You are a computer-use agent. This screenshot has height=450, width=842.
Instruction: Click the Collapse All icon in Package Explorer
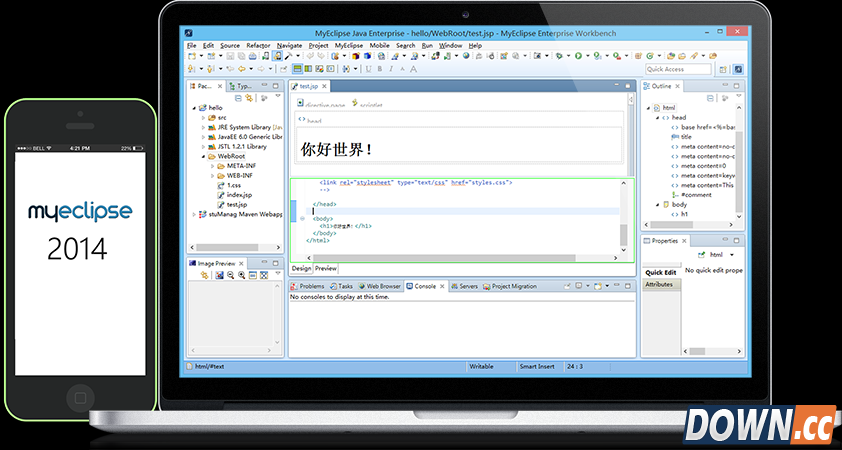[238, 98]
